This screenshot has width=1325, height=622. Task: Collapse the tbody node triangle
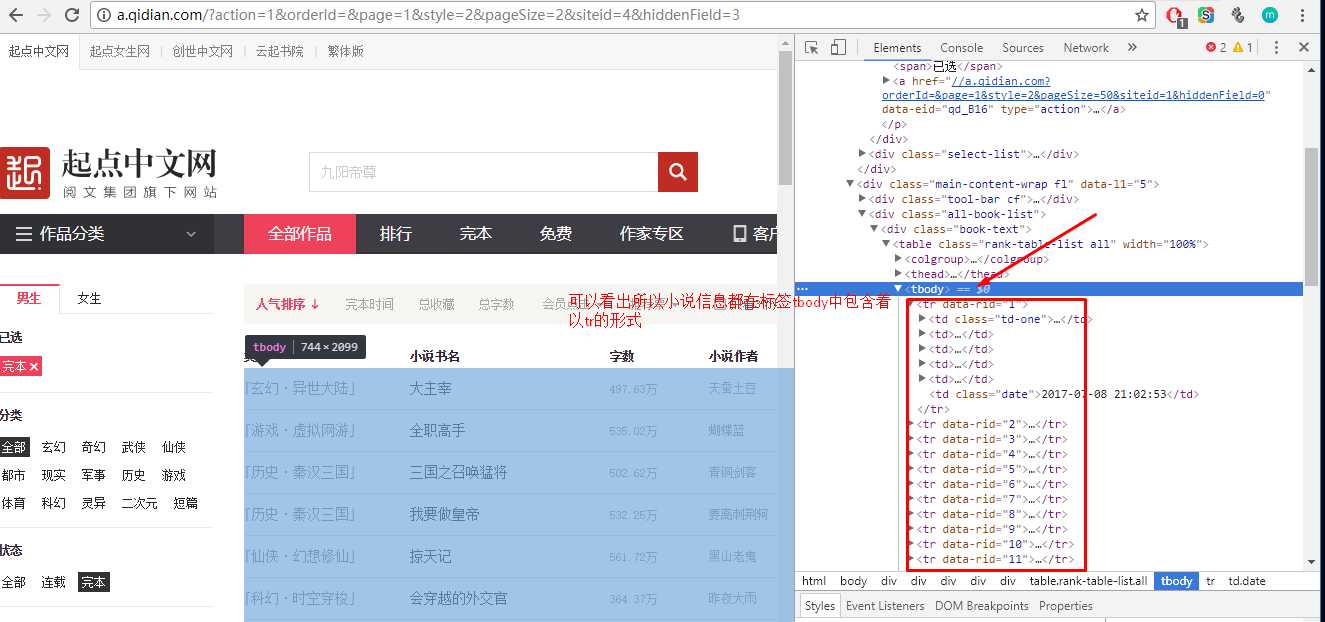click(898, 289)
